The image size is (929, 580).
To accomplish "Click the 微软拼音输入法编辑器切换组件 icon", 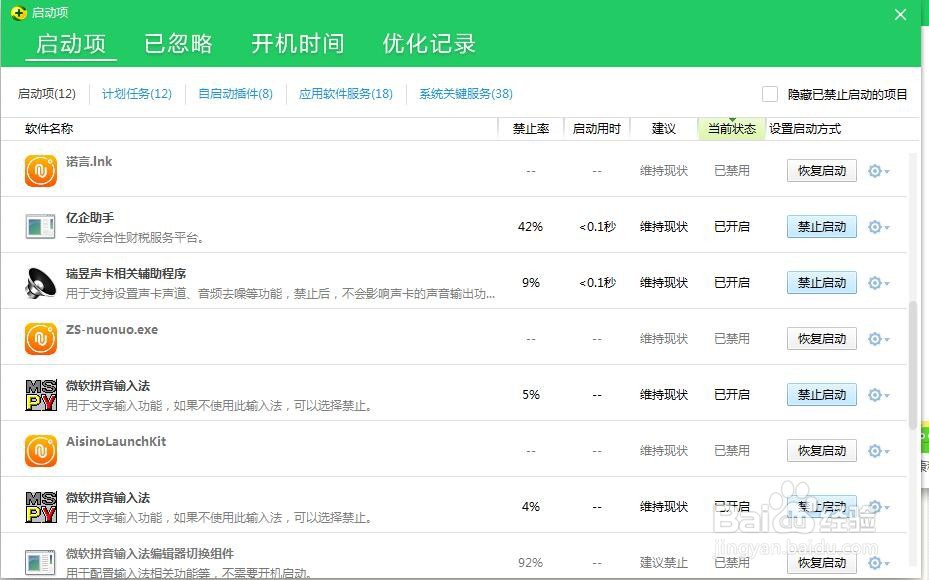I will coord(41,563).
